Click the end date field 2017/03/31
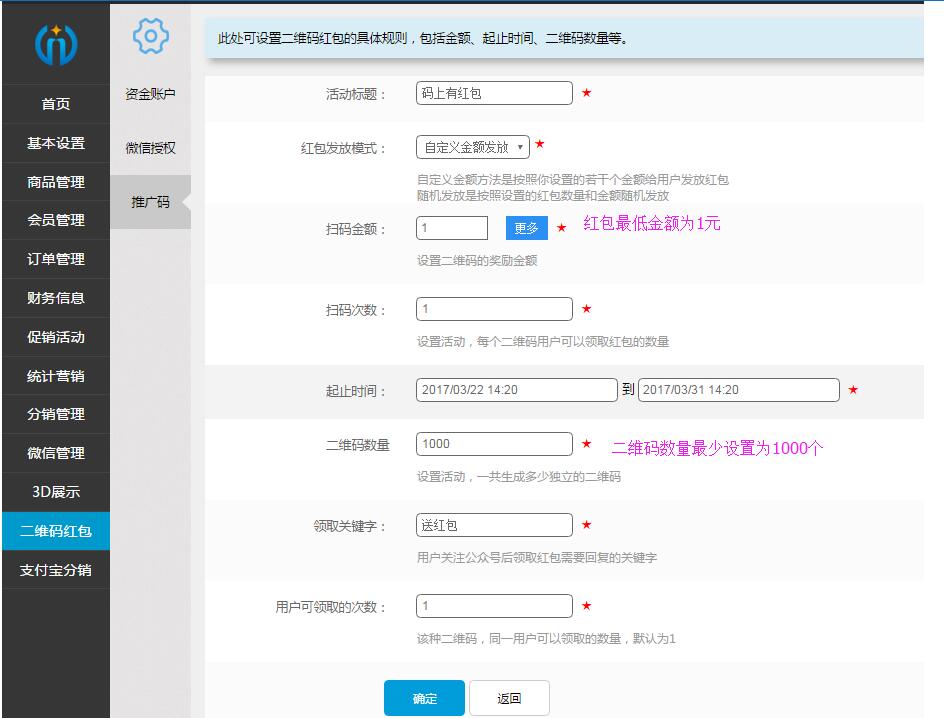Screen dimensions: 944x718 [x=740, y=390]
